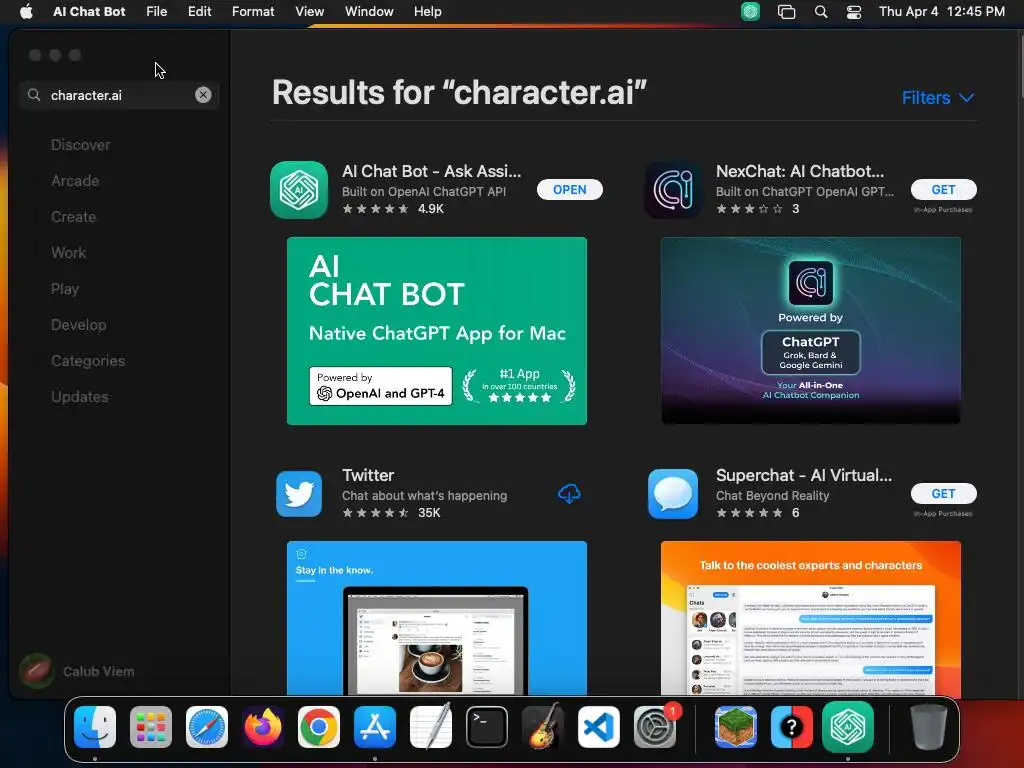Open the File menu
The width and height of the screenshot is (1024, 768).
(156, 12)
